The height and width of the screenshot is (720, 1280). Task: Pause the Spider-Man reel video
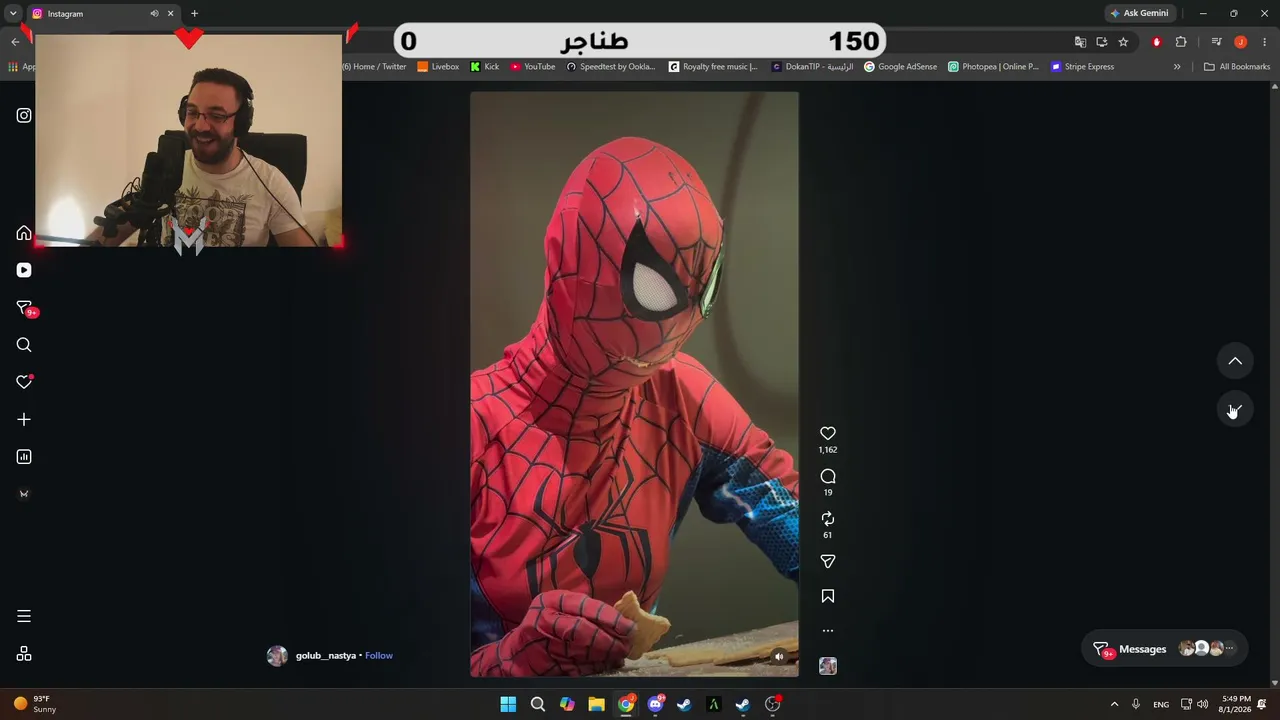click(x=634, y=384)
